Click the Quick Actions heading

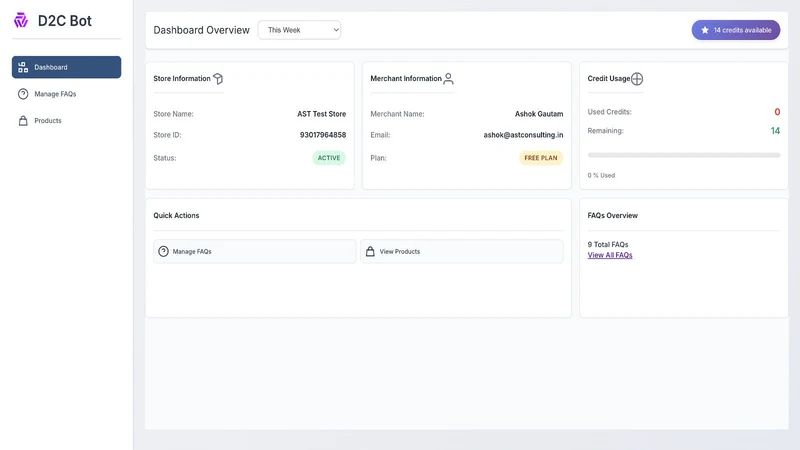(x=176, y=215)
